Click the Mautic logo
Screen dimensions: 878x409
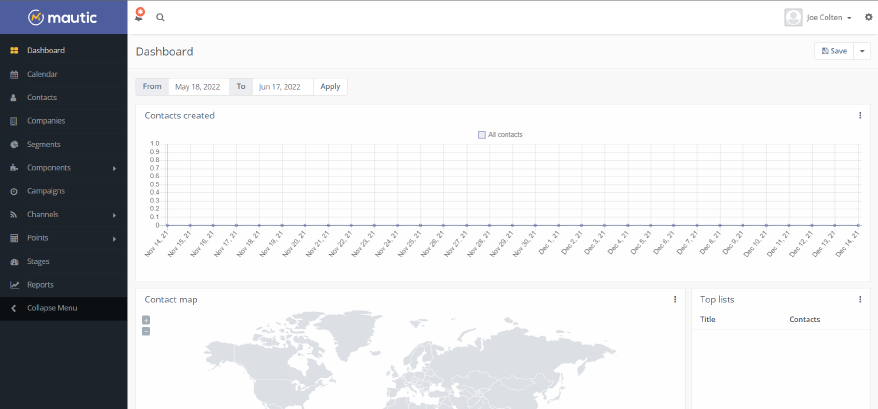pos(63,17)
